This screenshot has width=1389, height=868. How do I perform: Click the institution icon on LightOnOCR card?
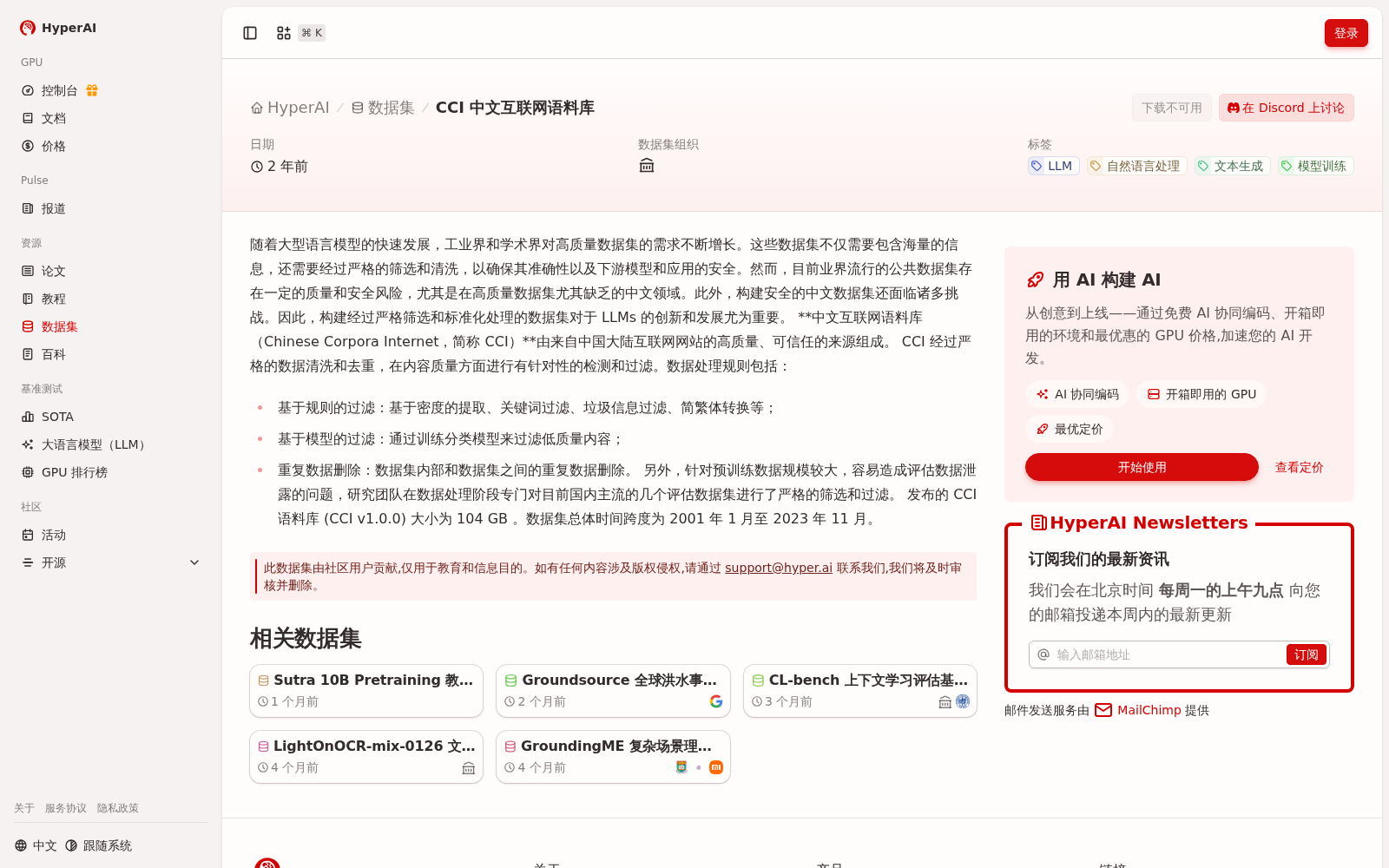click(x=469, y=768)
